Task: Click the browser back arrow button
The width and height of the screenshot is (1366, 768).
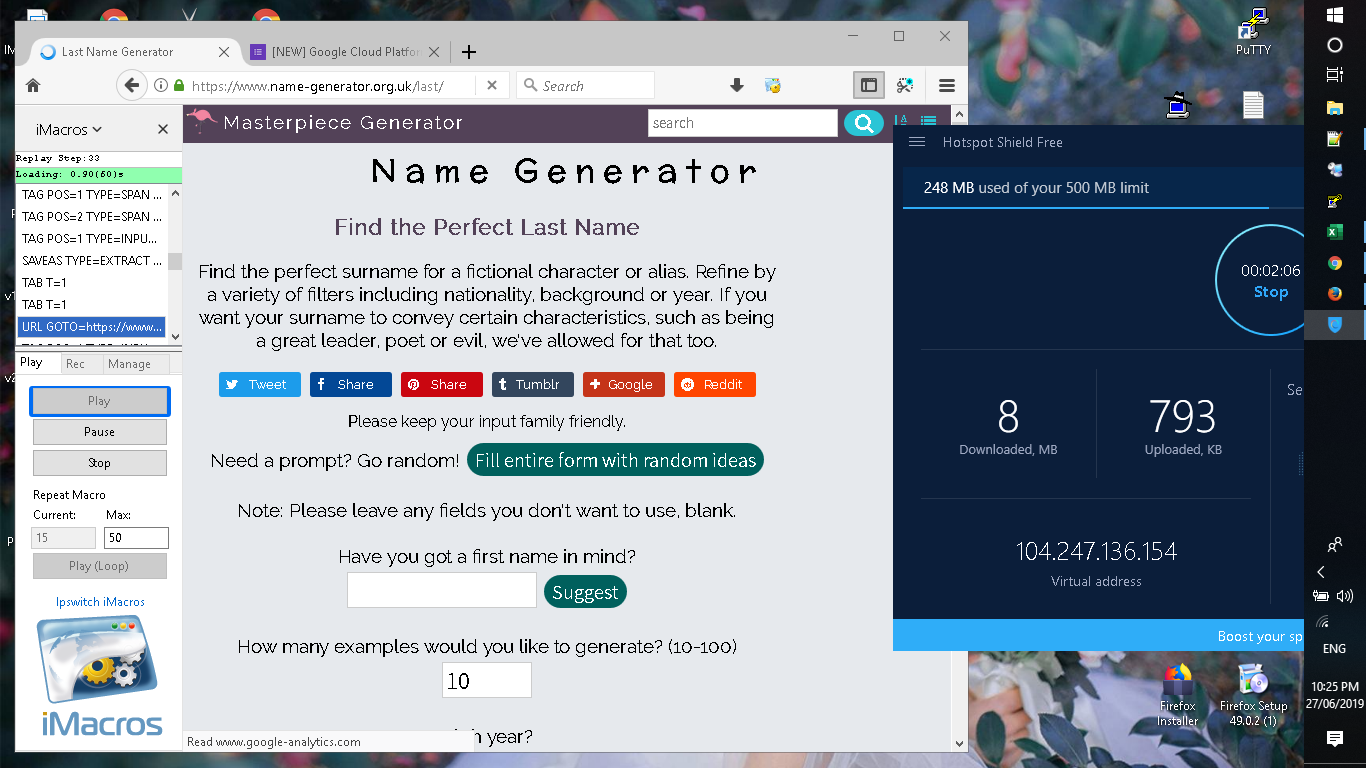Action: (x=131, y=86)
